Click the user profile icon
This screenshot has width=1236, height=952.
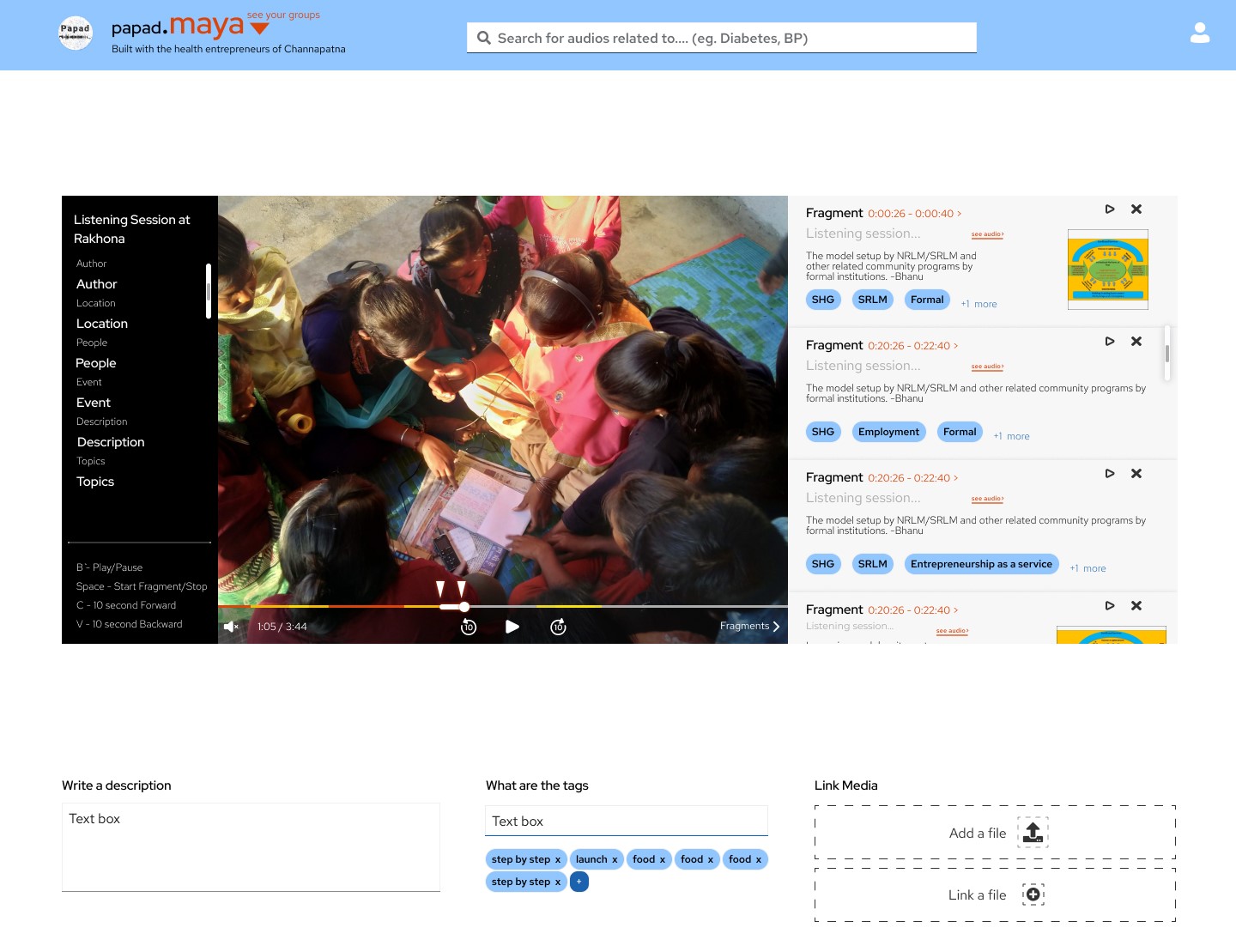[x=1199, y=33]
